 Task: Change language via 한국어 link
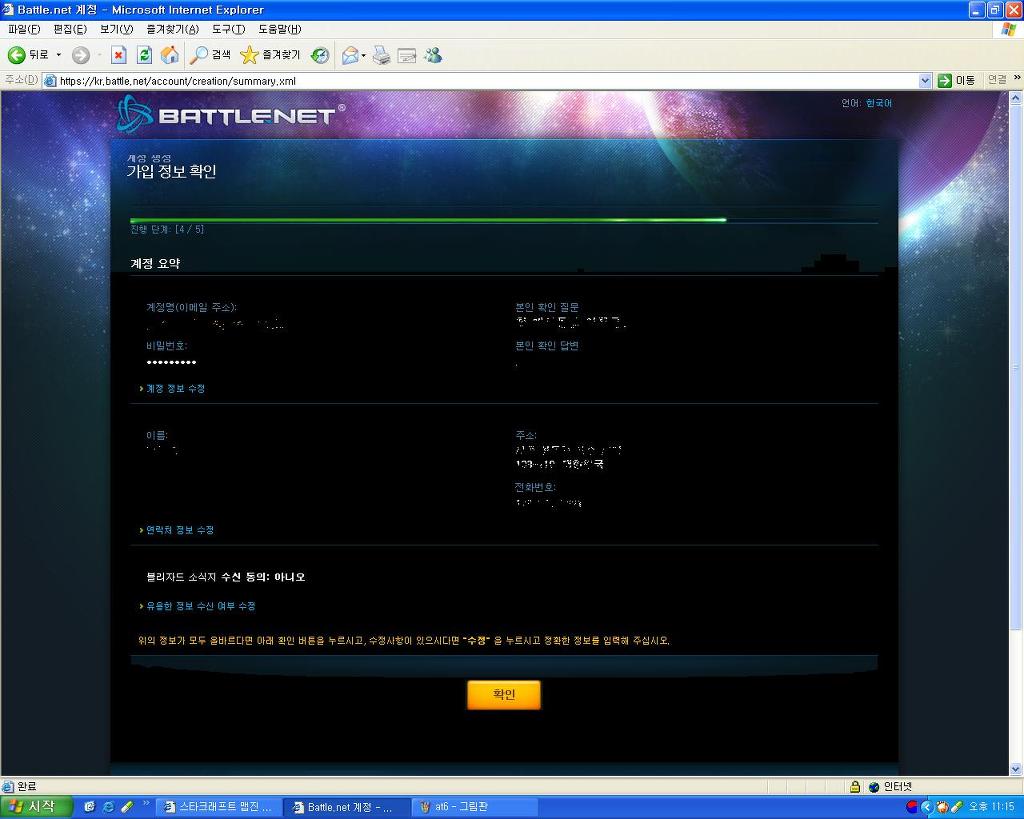[879, 103]
